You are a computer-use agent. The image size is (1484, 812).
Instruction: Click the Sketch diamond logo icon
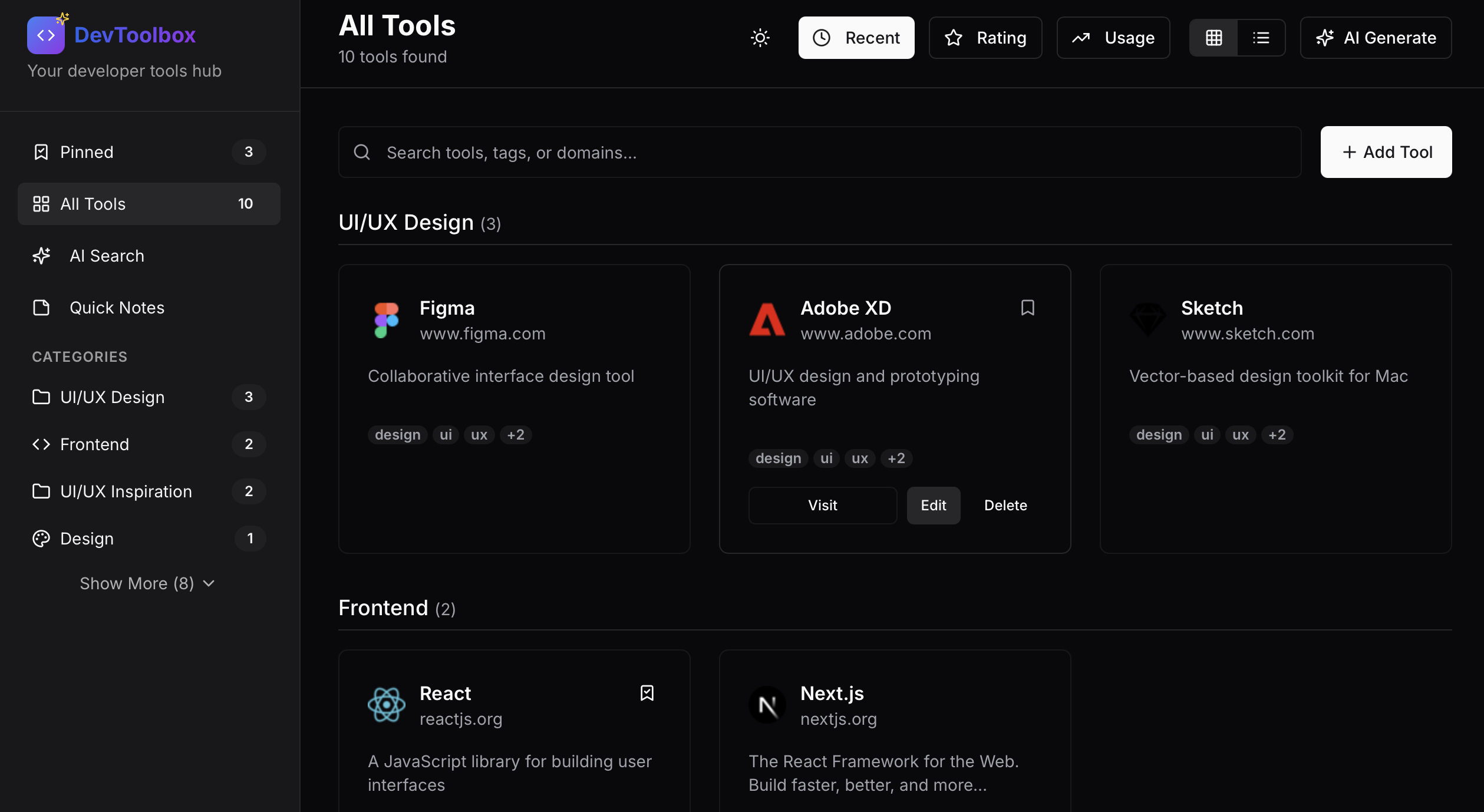(x=1148, y=319)
